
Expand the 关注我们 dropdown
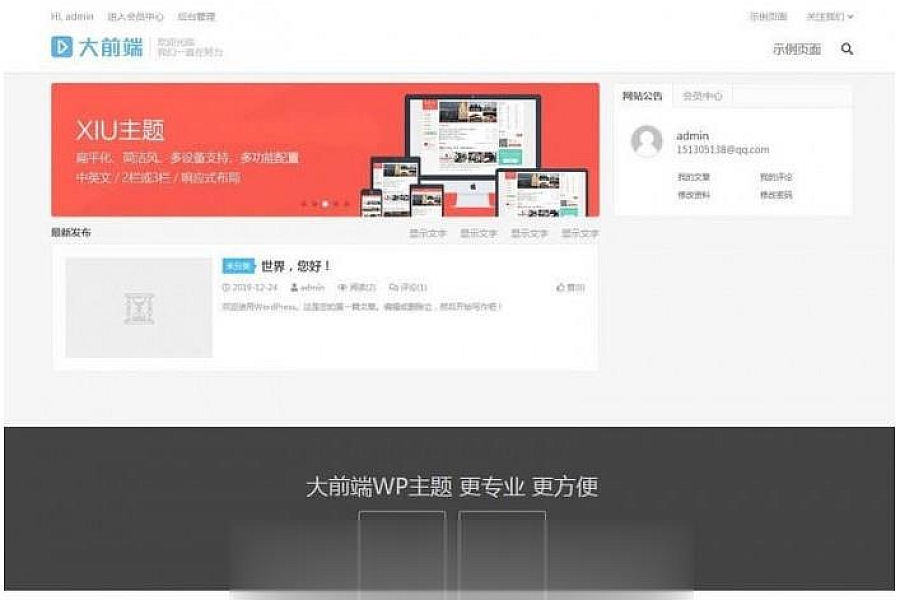coord(830,17)
